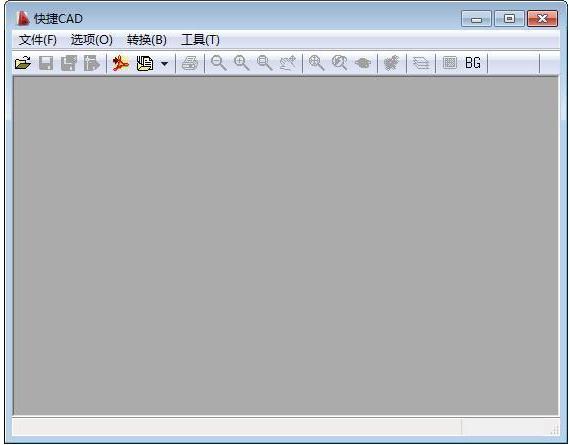Screen dimensions: 570x445
Task: Click the export file arrow icon
Action: click(x=92, y=63)
